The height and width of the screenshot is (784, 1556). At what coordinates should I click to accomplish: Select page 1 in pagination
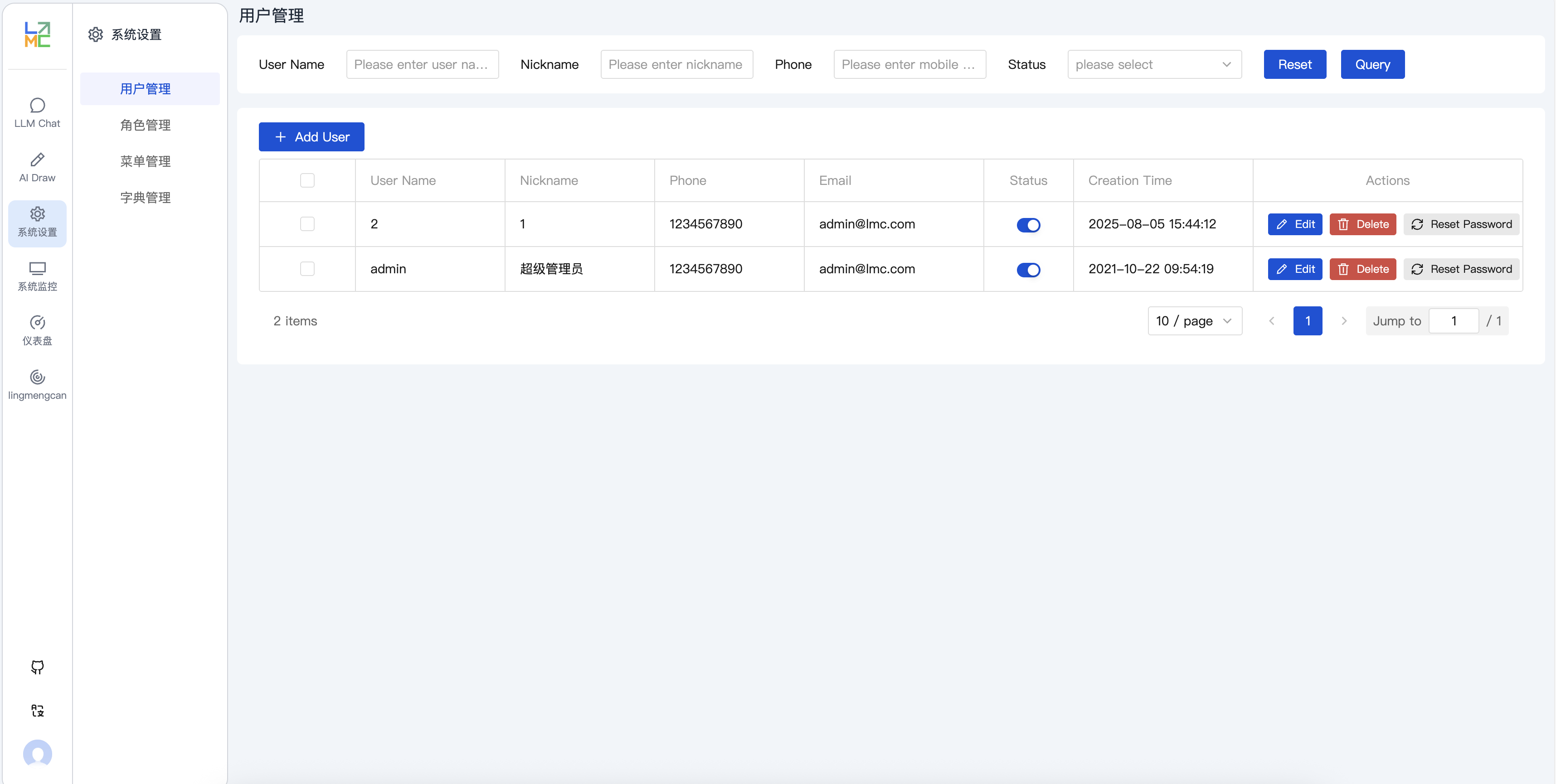1308,321
